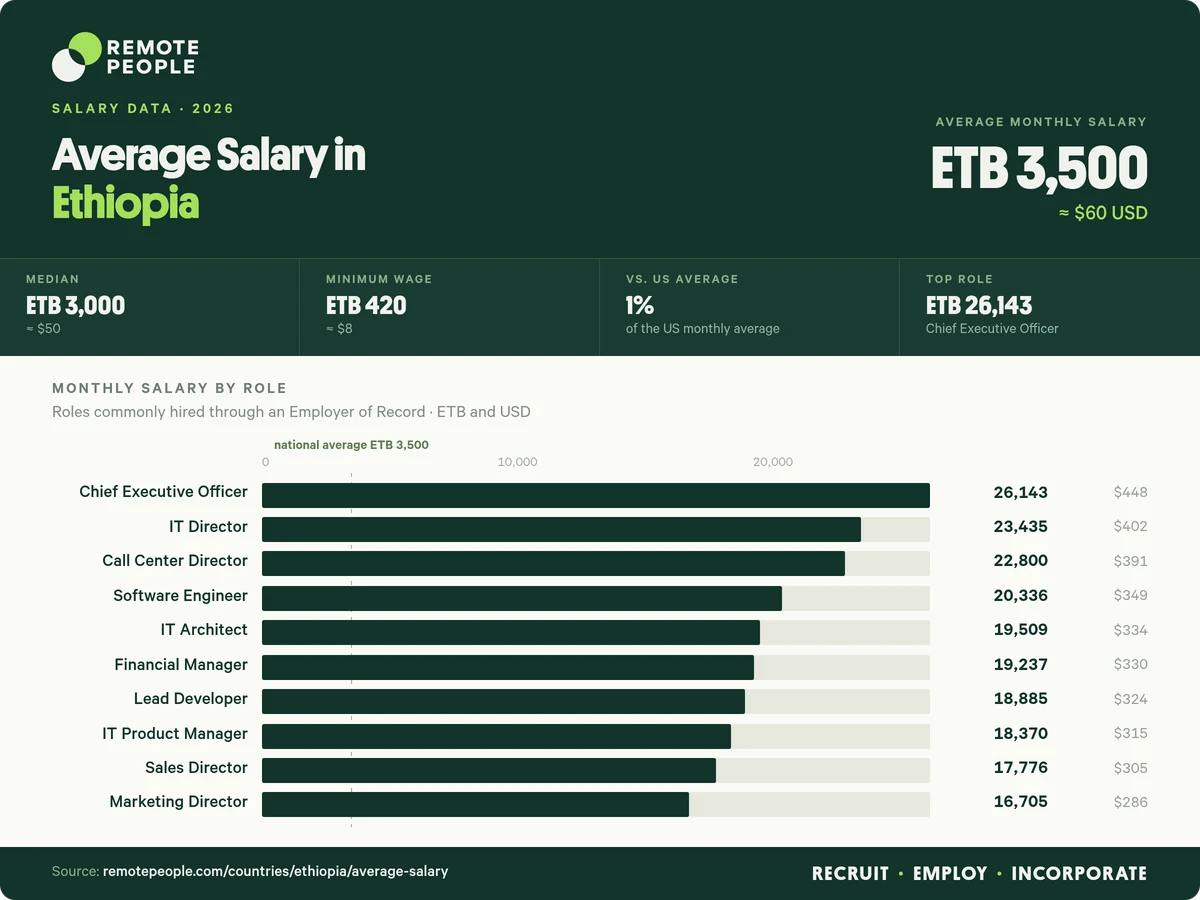Click the Sales Director salary bar
1200x900 pixels.
click(489, 770)
